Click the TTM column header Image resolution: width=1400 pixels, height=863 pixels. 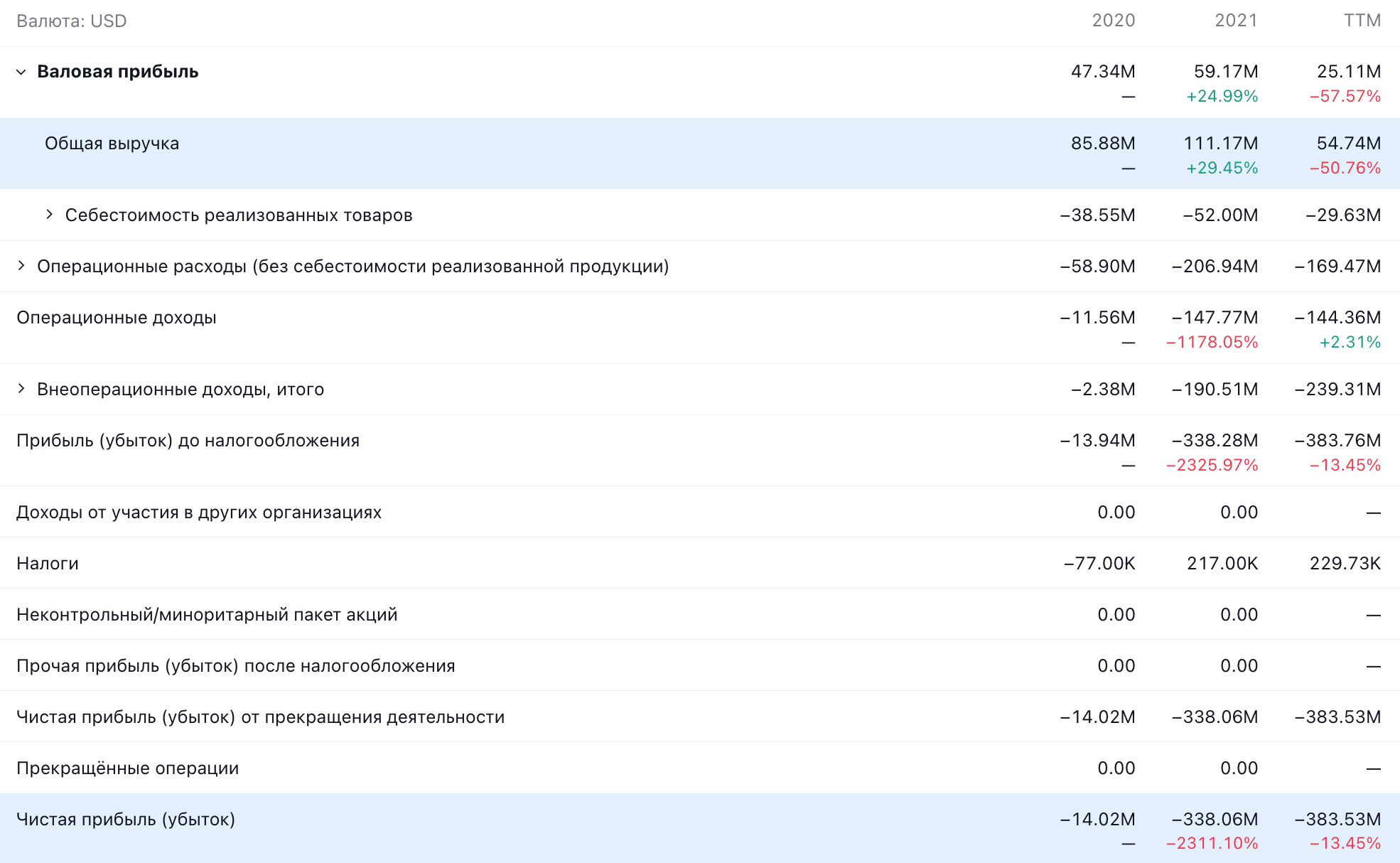tap(1362, 21)
